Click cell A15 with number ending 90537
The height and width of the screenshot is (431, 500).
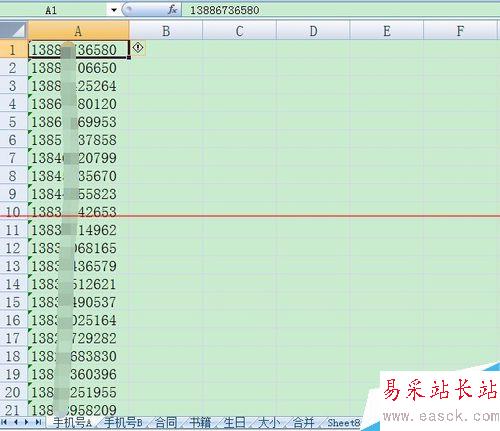pos(78,302)
